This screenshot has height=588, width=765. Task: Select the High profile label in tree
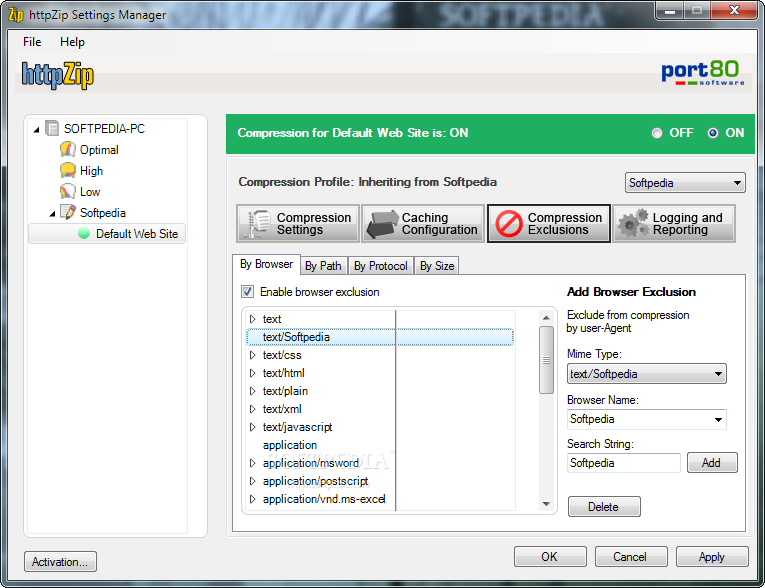[x=91, y=171]
